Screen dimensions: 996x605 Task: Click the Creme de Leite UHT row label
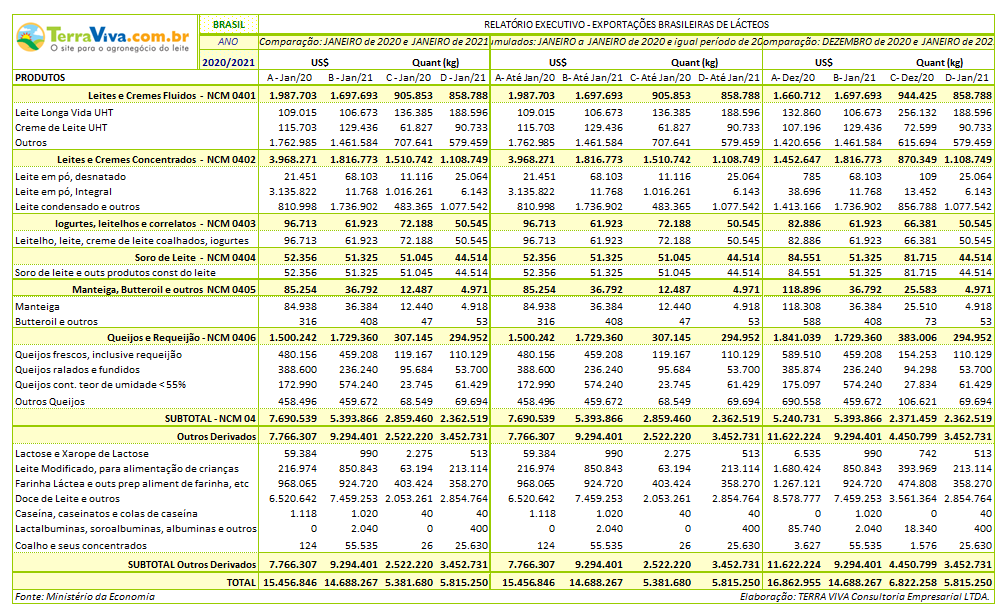[x=61, y=128]
